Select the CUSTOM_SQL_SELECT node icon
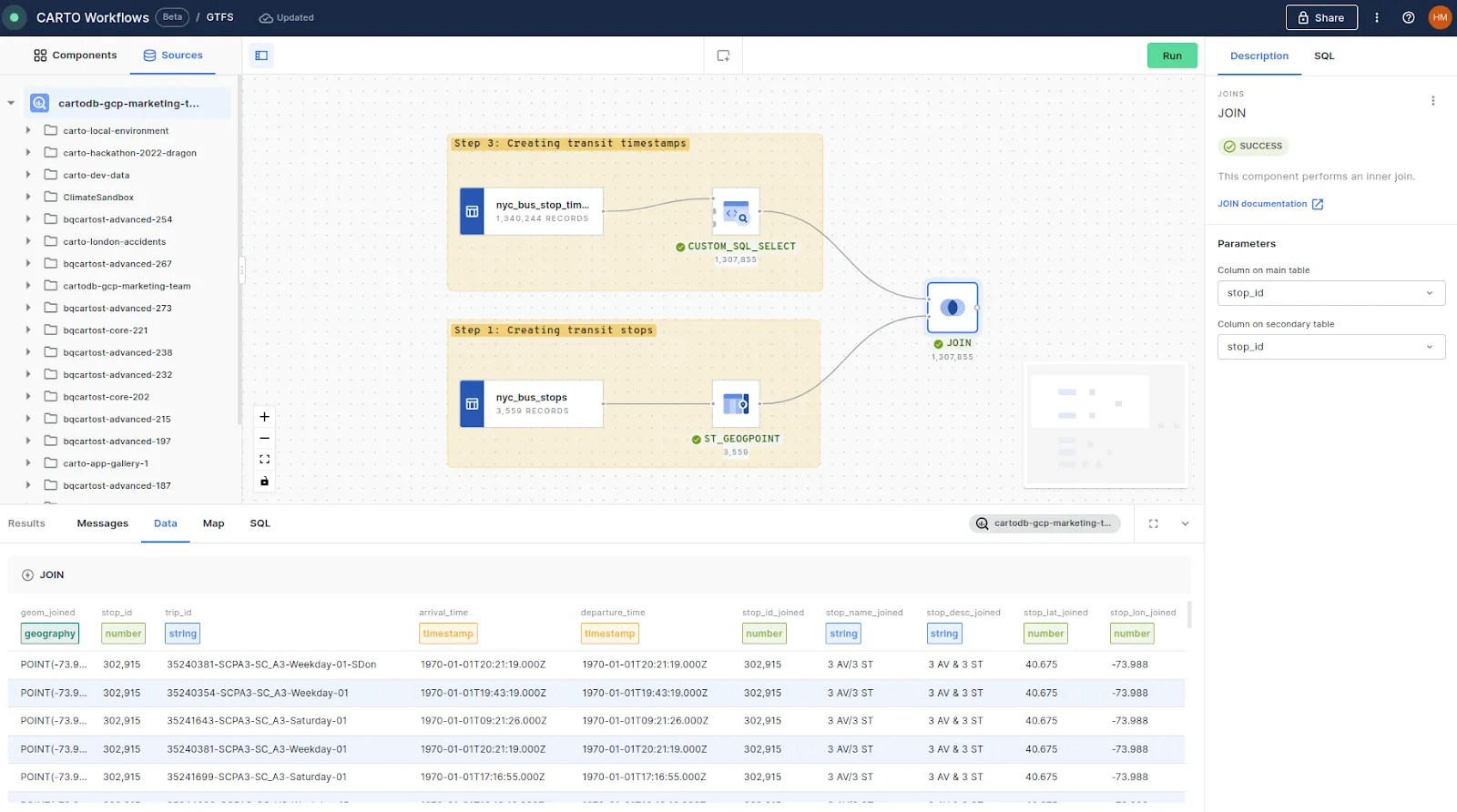This screenshot has width=1457, height=812. (736, 212)
